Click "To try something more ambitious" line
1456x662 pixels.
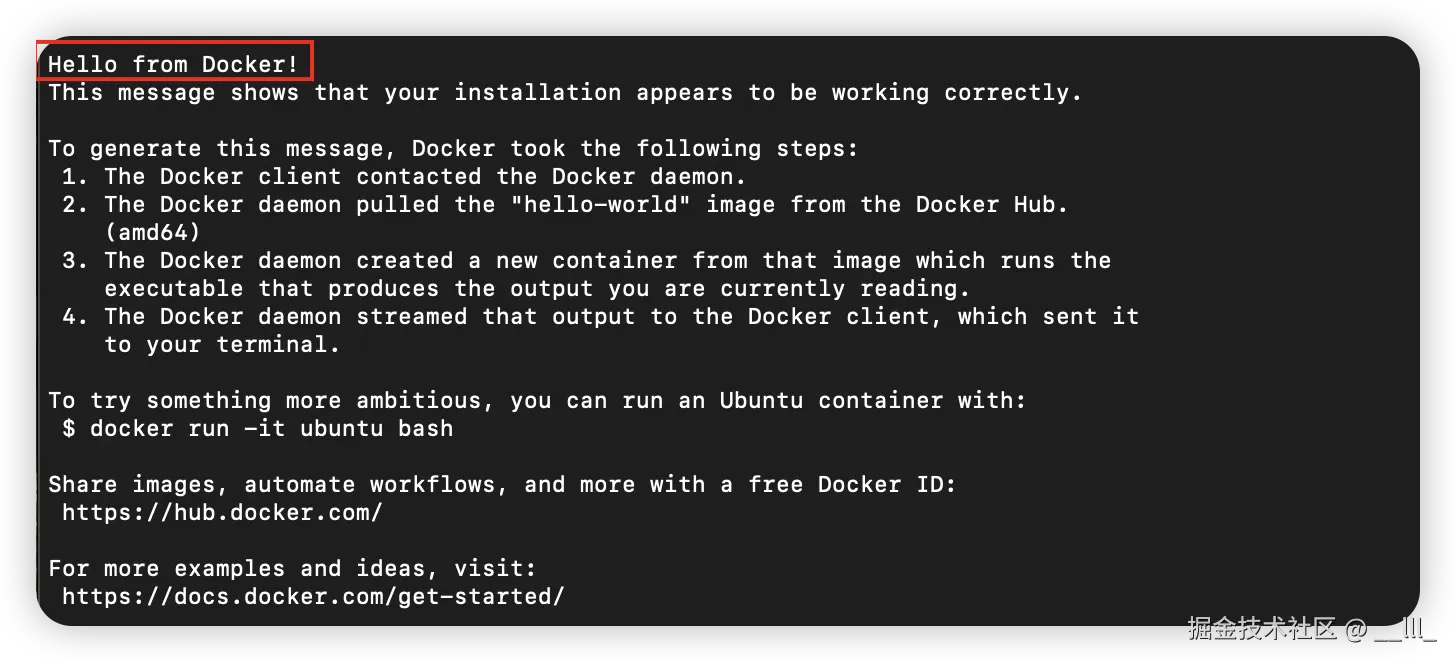tap(537, 401)
